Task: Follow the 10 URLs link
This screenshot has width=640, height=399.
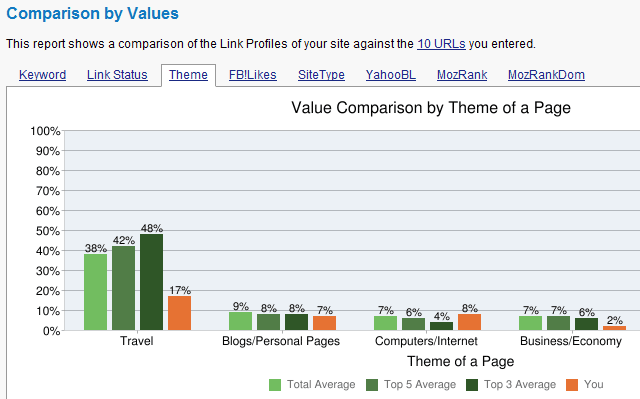Action: [x=441, y=44]
